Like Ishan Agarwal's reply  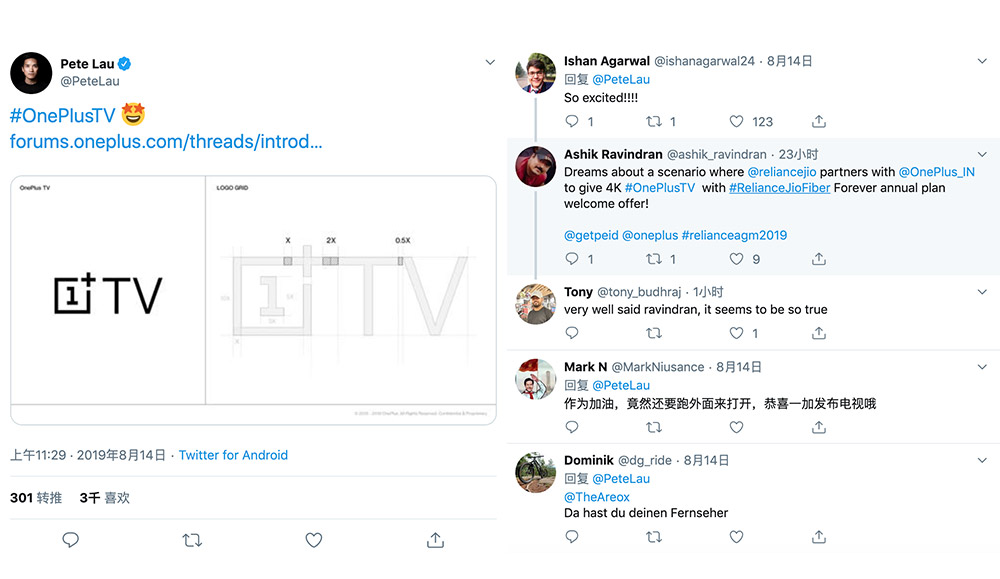pyautogui.click(x=737, y=121)
